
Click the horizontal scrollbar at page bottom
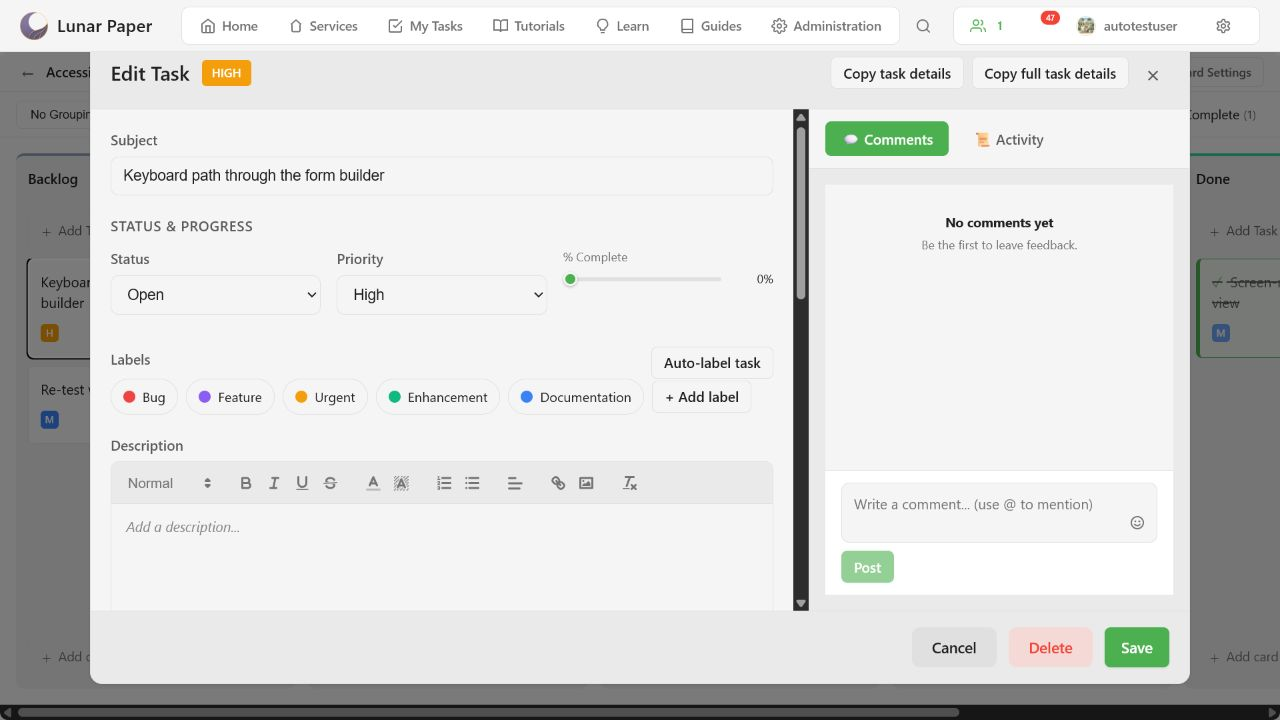click(x=488, y=713)
